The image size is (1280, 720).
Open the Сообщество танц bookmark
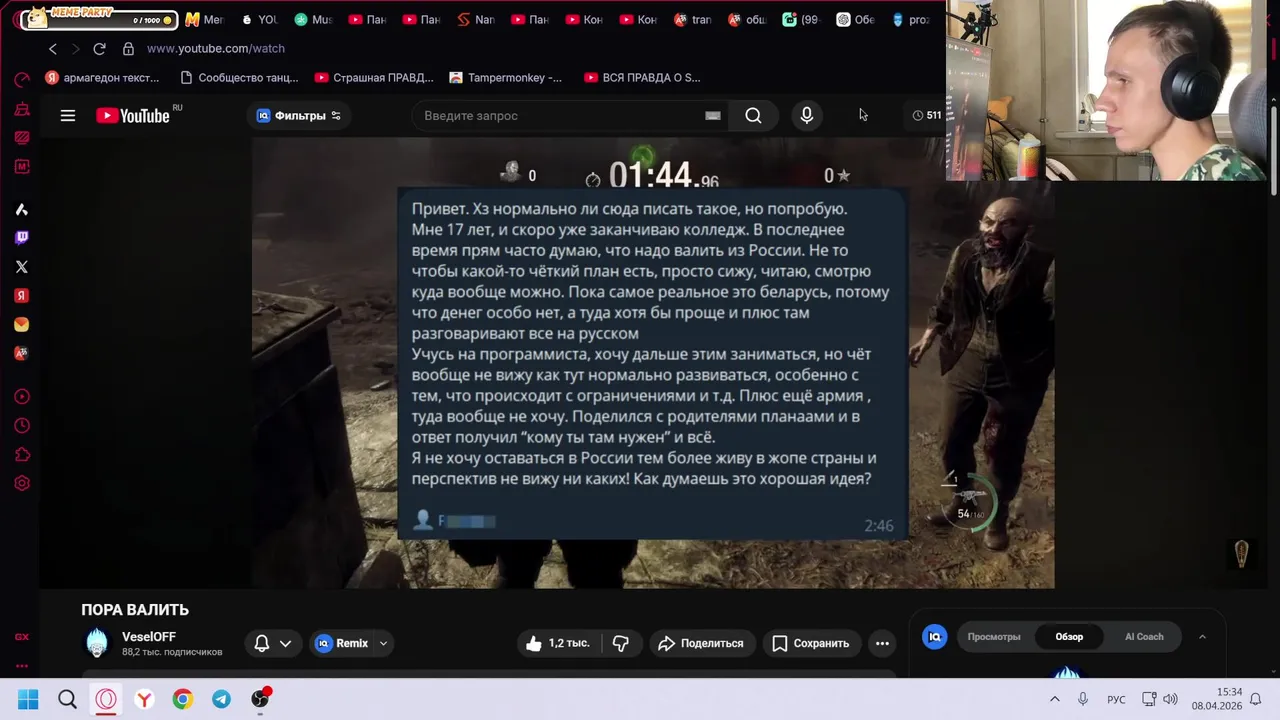tap(239, 77)
